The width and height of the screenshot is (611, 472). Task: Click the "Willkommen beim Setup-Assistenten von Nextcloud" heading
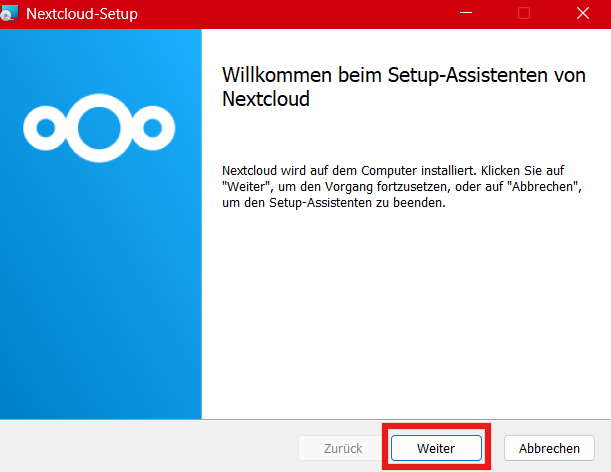click(x=404, y=87)
